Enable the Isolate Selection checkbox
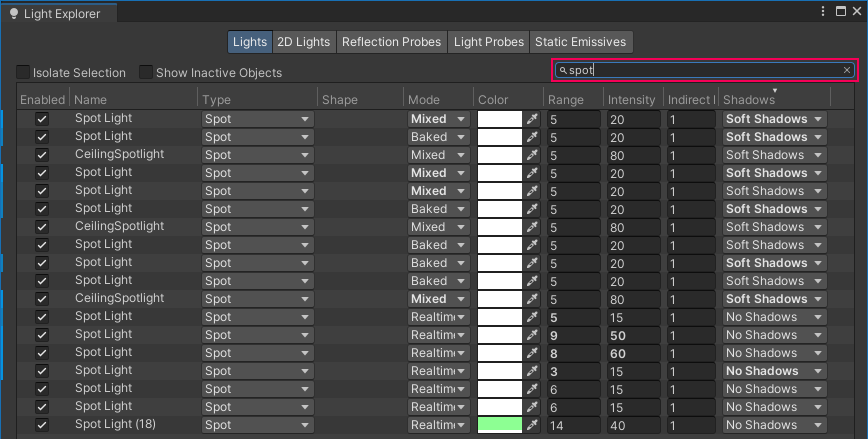The image size is (868, 439). pos(23,72)
